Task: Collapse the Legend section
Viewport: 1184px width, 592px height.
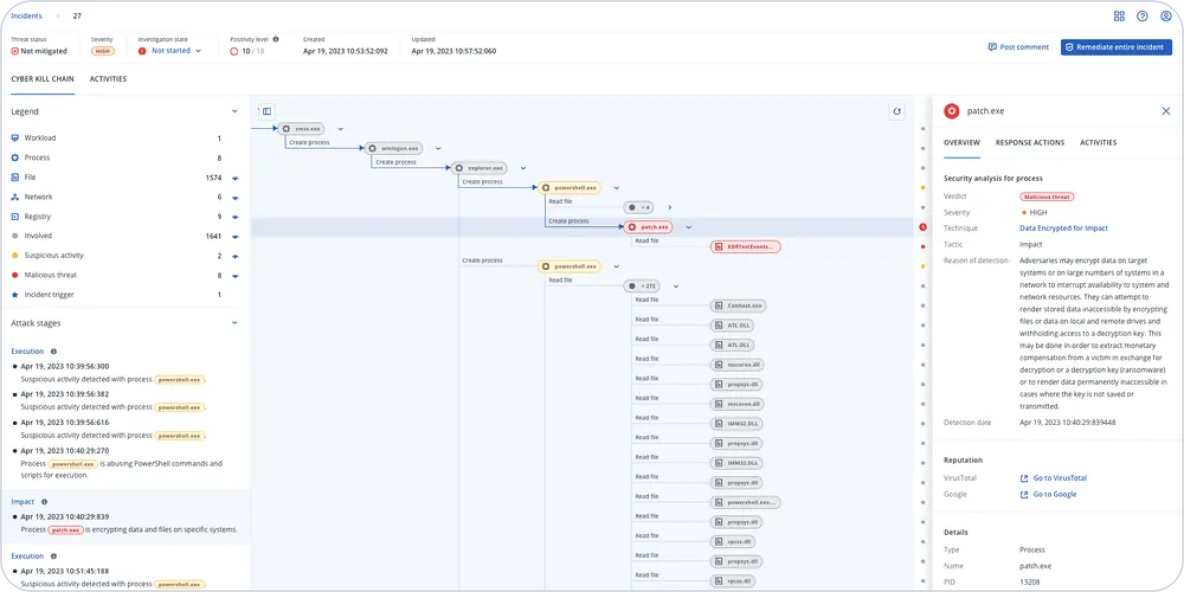Action: point(235,111)
